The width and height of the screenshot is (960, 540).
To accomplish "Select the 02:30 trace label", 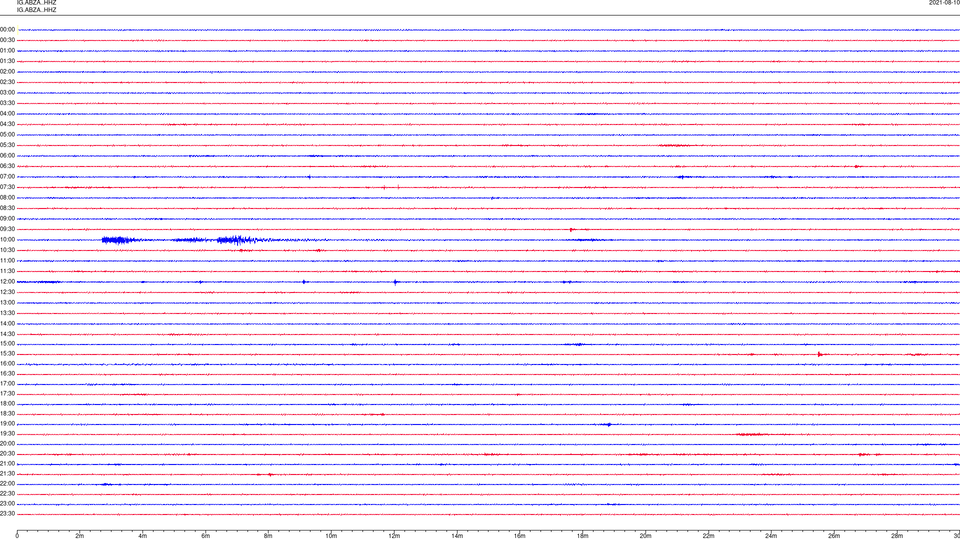I will pos(7,82).
